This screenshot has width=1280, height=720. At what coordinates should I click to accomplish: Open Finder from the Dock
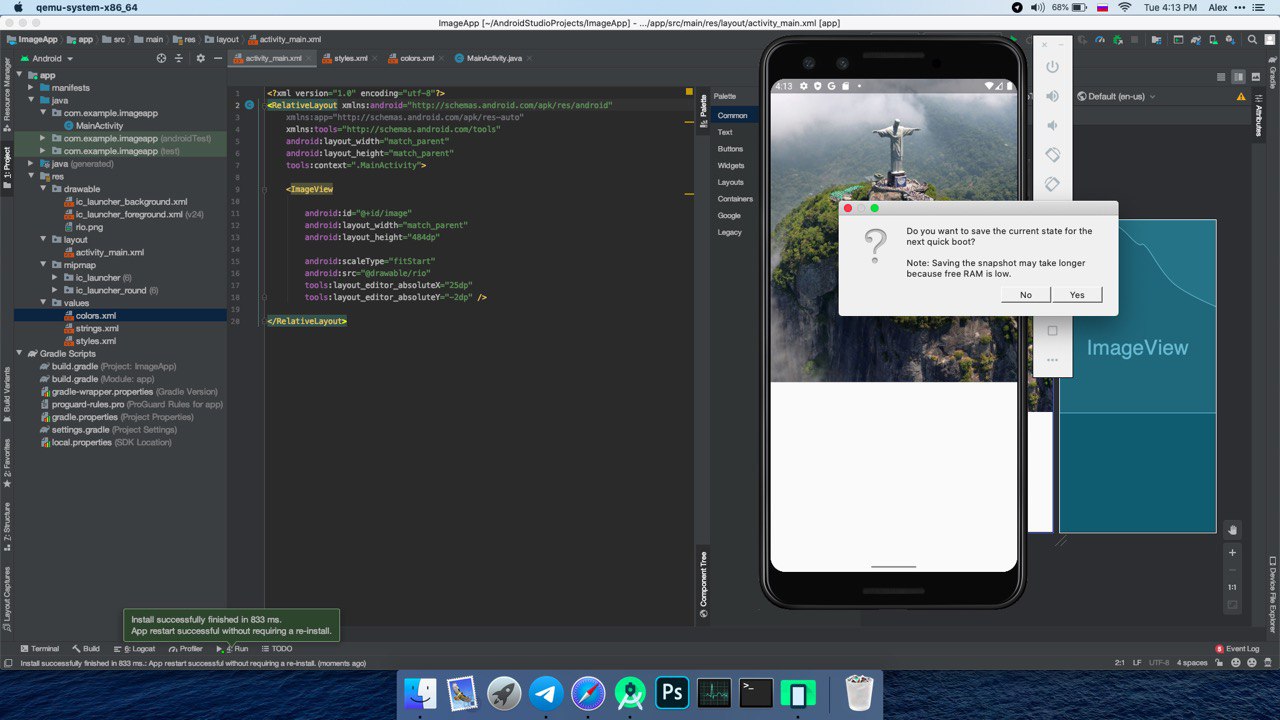coord(420,692)
